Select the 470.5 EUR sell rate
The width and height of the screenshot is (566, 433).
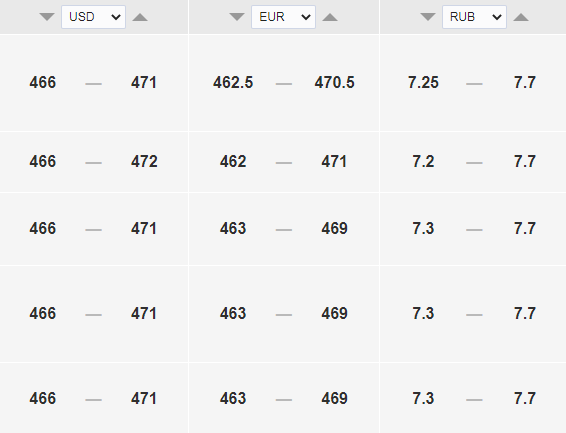pyautogui.click(x=335, y=83)
